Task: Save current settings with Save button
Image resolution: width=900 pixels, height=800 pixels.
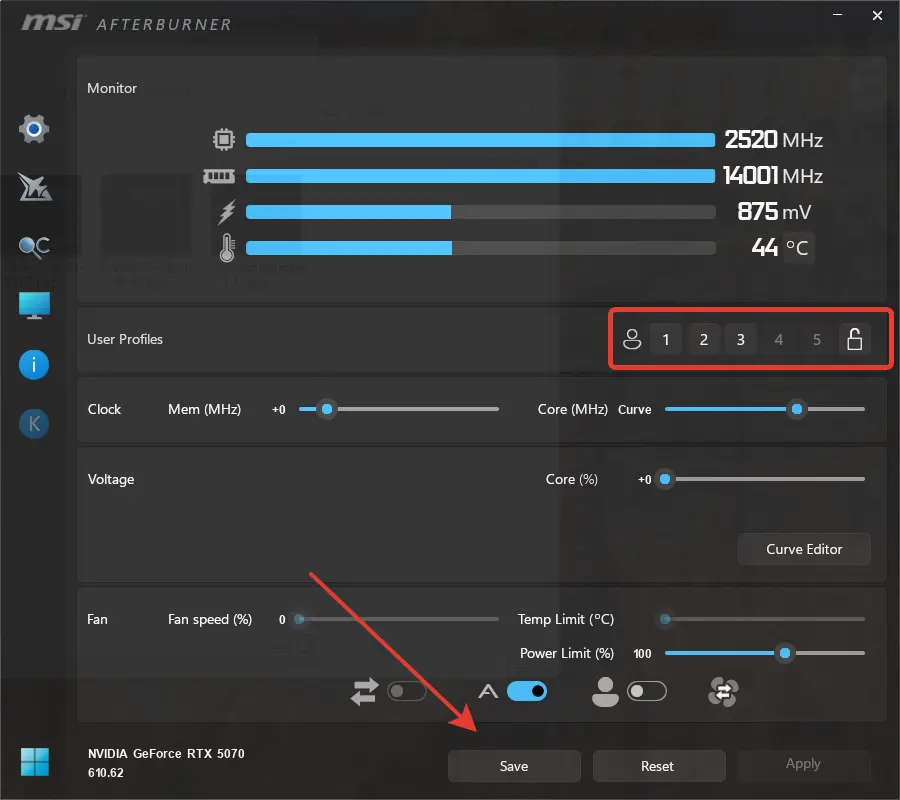Action: point(514,766)
